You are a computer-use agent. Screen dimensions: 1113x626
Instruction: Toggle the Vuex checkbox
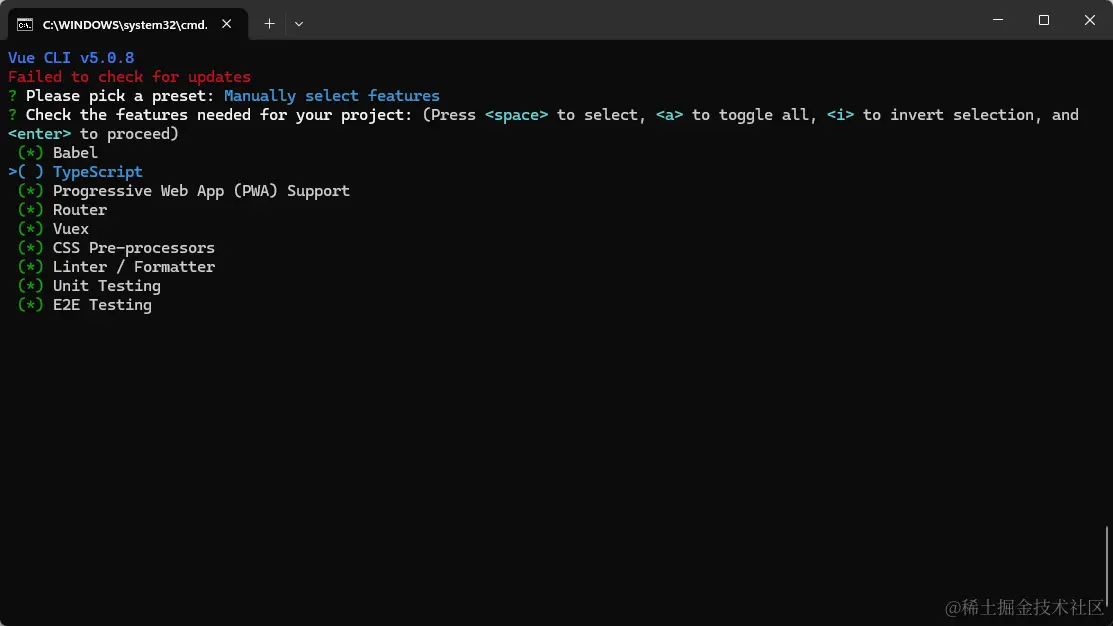tap(31, 229)
